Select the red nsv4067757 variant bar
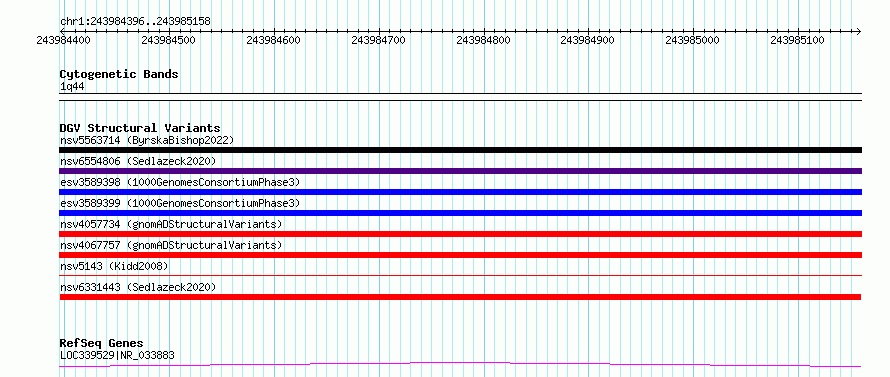Viewport: 890px width, 377px height. (x=460, y=255)
